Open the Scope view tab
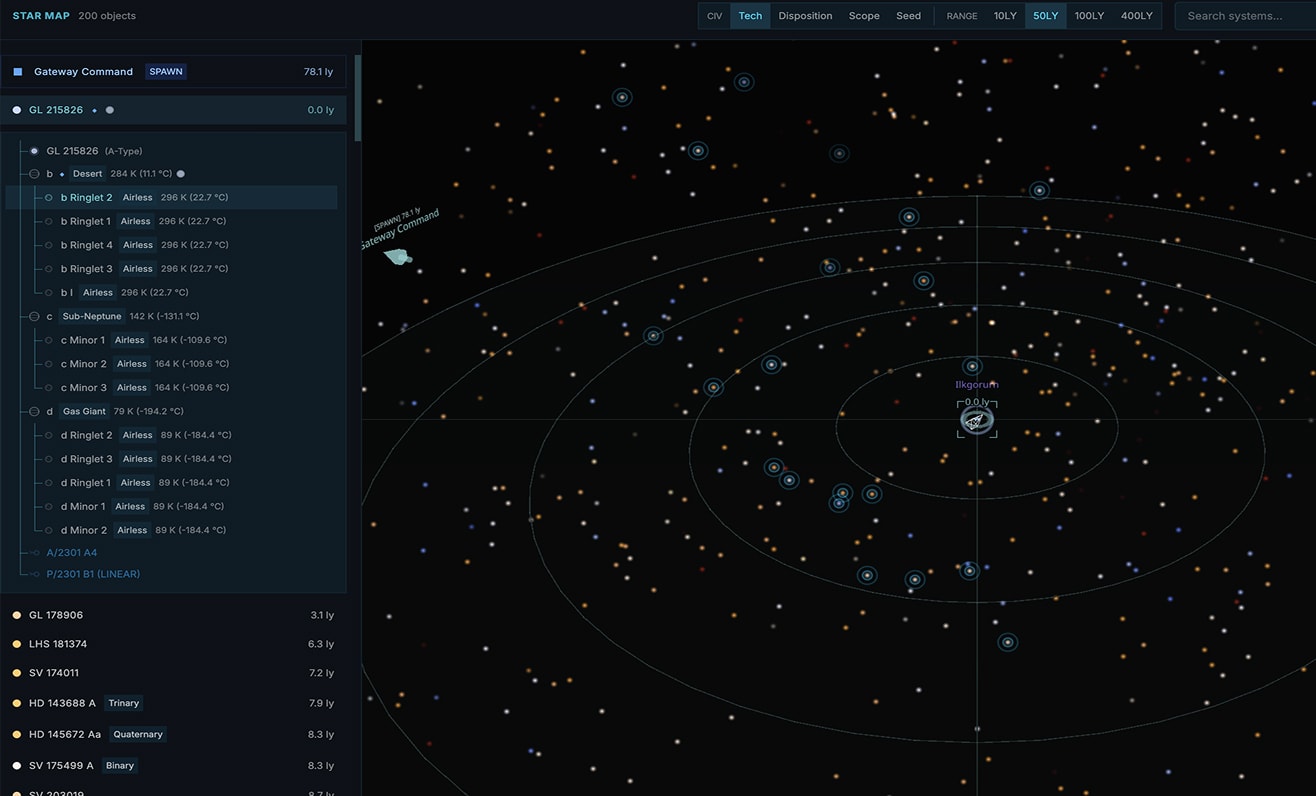 864,16
